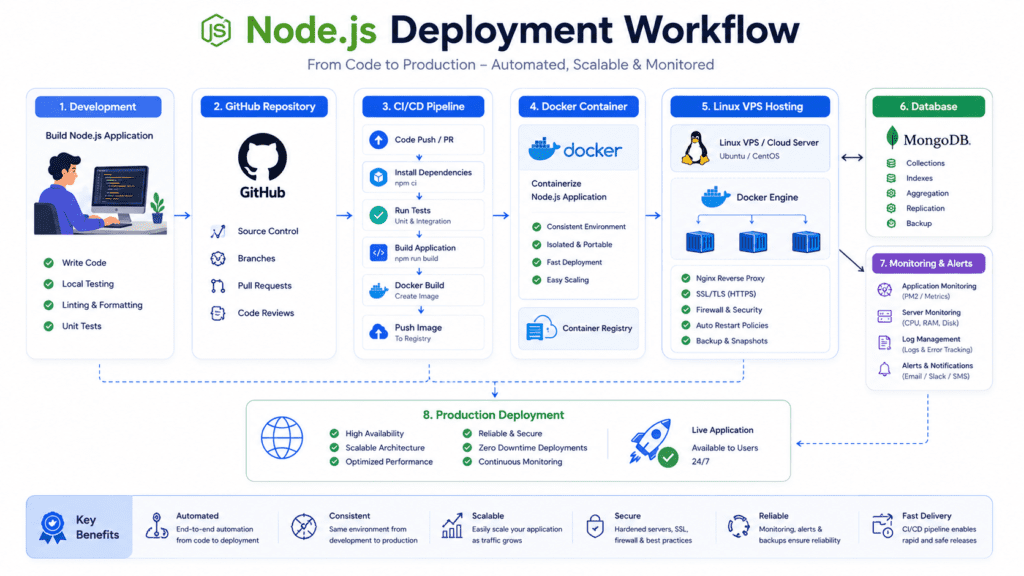The width and height of the screenshot is (1024, 576).
Task: Click the Secure shield icon
Action: pos(595,526)
